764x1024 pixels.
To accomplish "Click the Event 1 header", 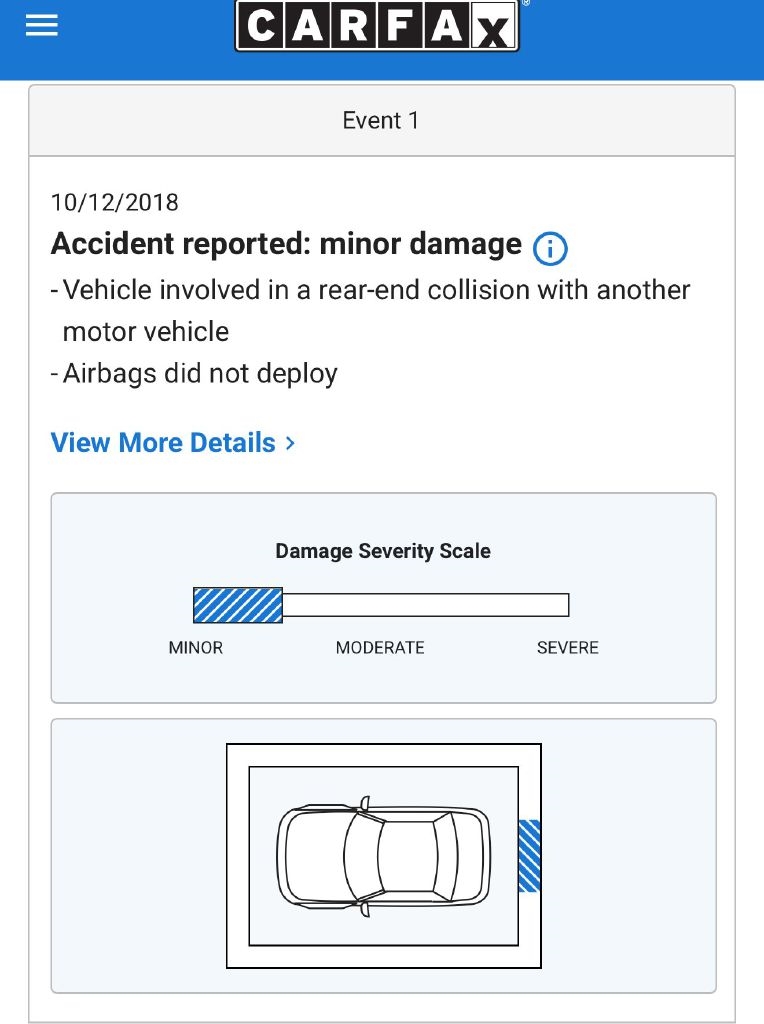I will click(381, 121).
